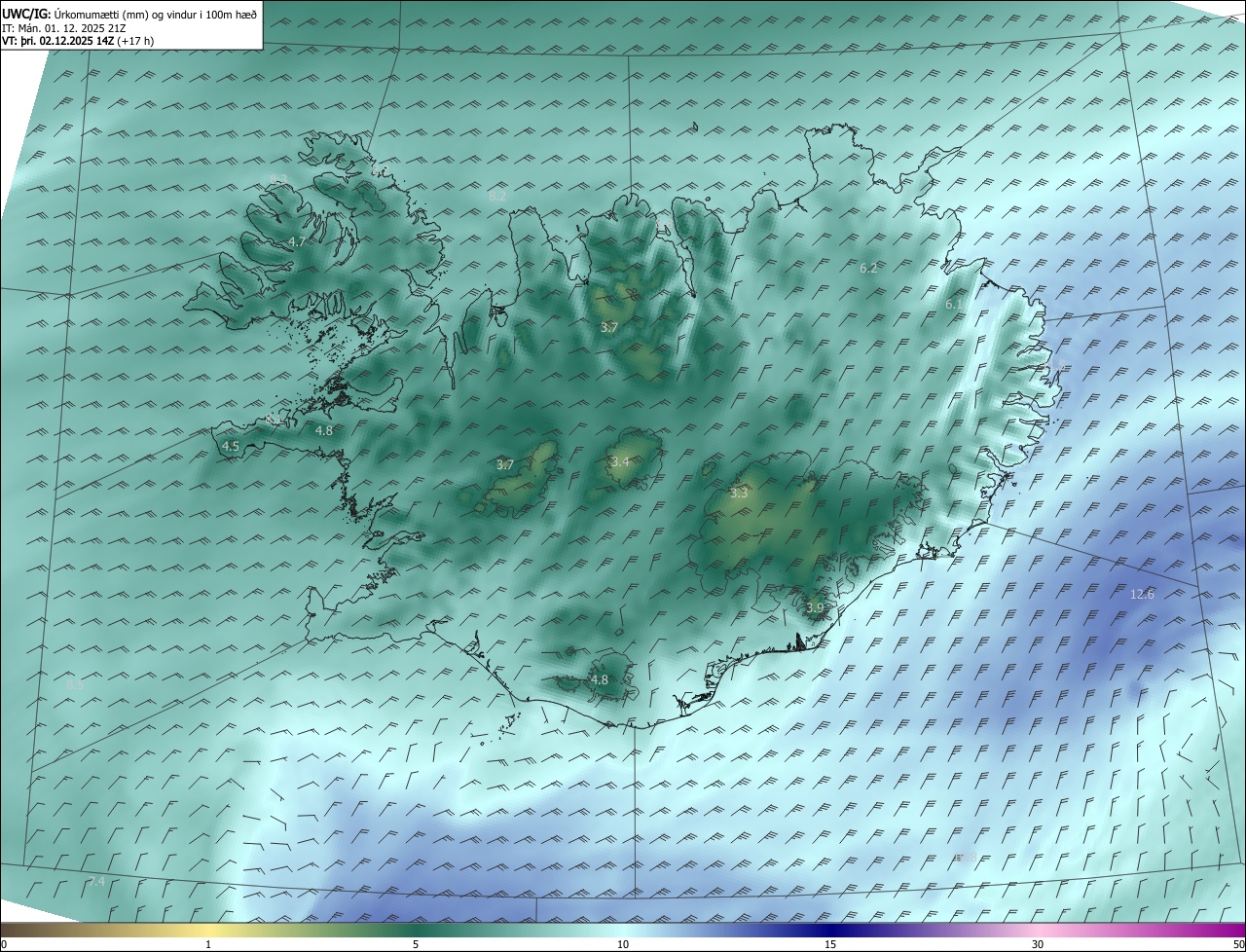This screenshot has height=952, width=1246.
Task: Click the 7.4 value label on the map
Action: (96, 881)
